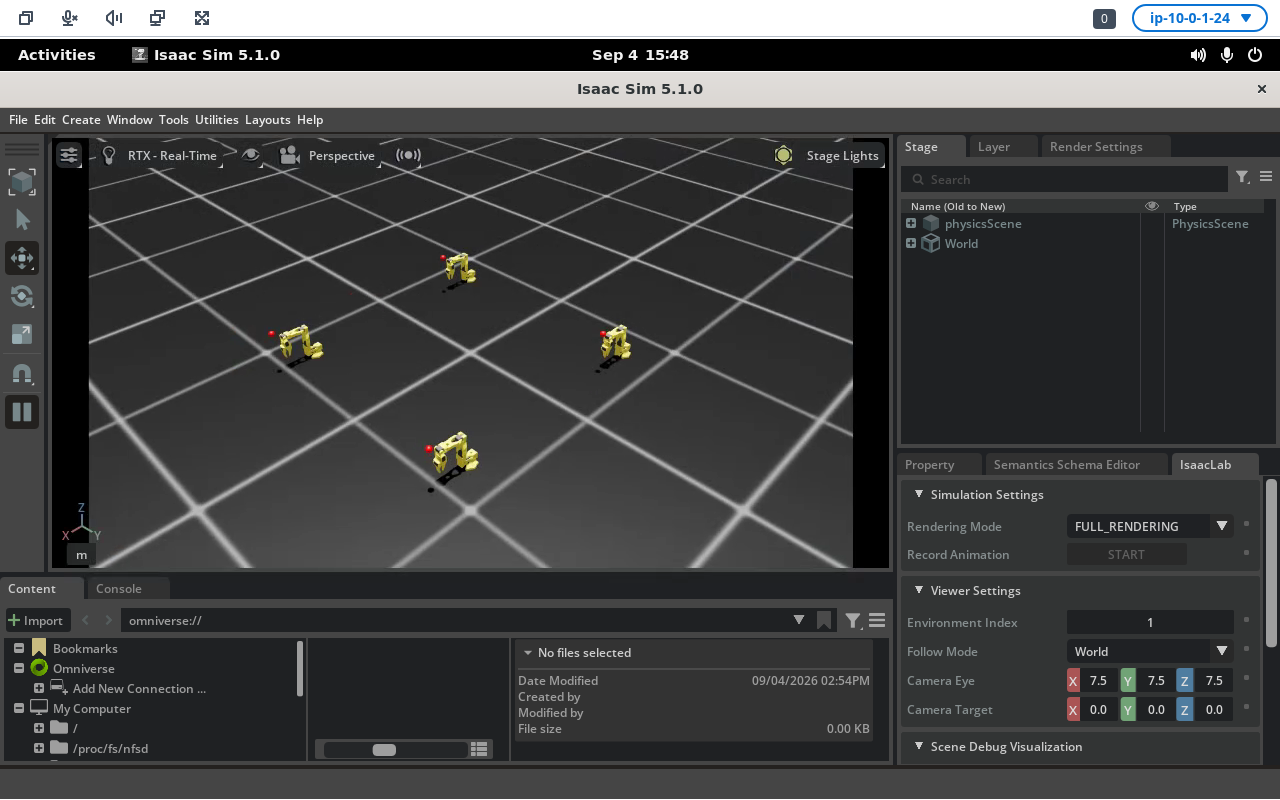The width and height of the screenshot is (1280, 800).
Task: Toggle the GNOME top bar microphone indicator
Action: 1227,55
